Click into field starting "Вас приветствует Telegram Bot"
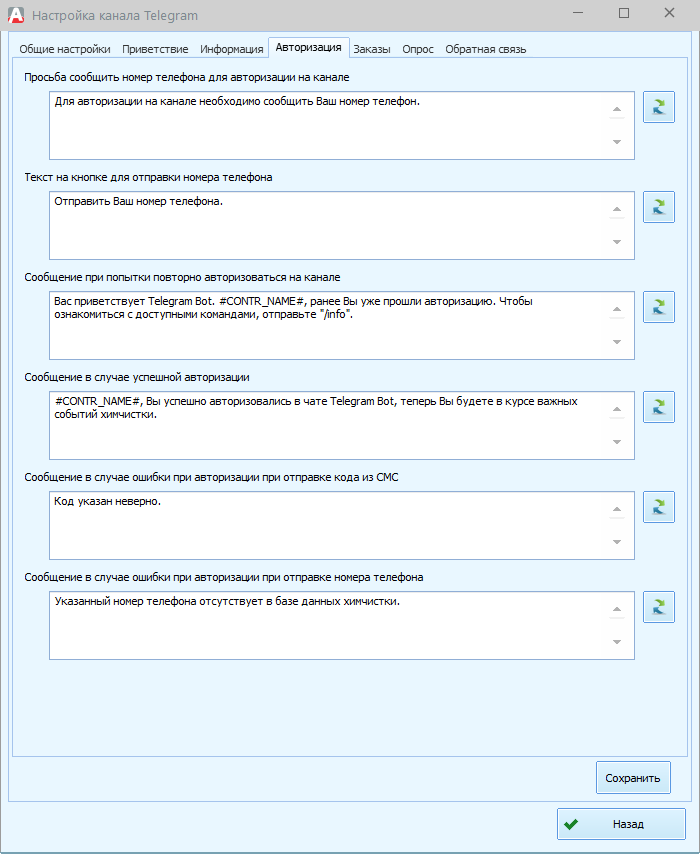This screenshot has width=700, height=854. point(342,326)
